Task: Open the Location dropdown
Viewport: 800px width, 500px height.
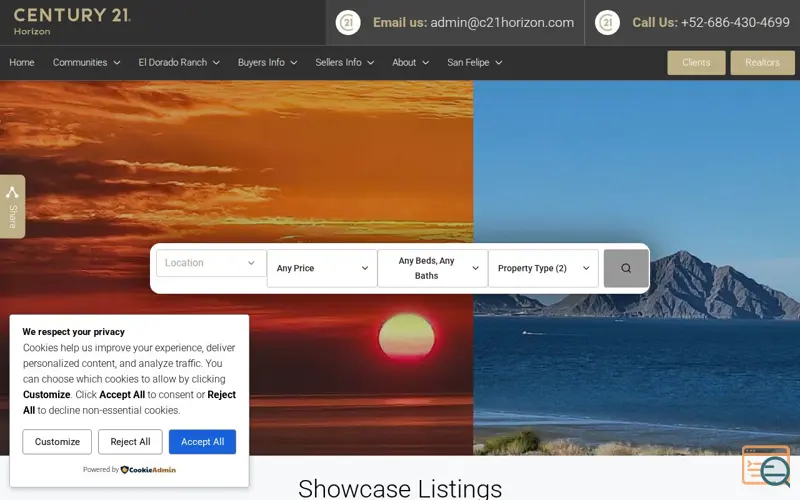Action: point(211,263)
